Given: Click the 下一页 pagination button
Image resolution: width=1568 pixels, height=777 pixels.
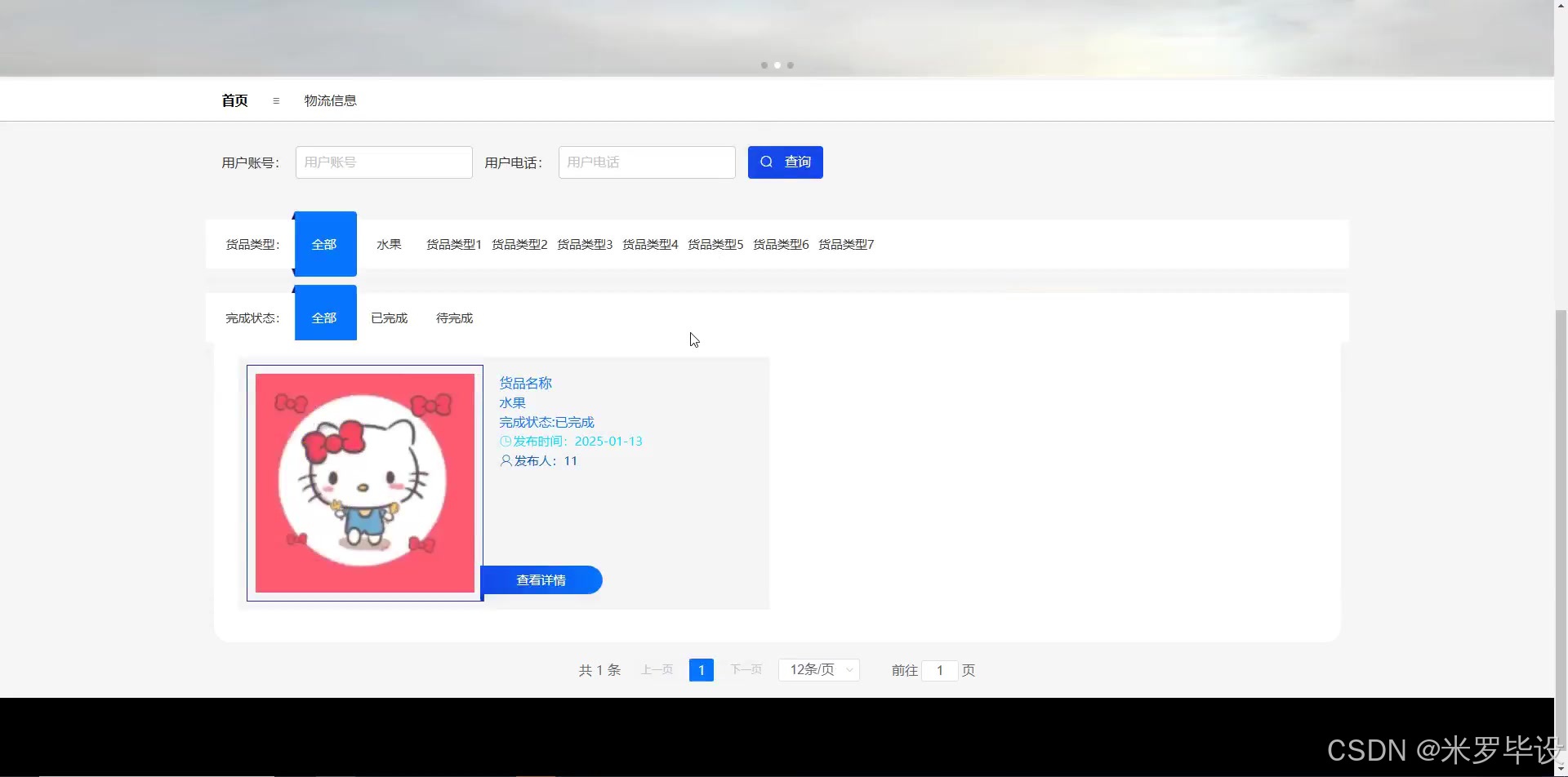Looking at the screenshot, I should (746, 670).
